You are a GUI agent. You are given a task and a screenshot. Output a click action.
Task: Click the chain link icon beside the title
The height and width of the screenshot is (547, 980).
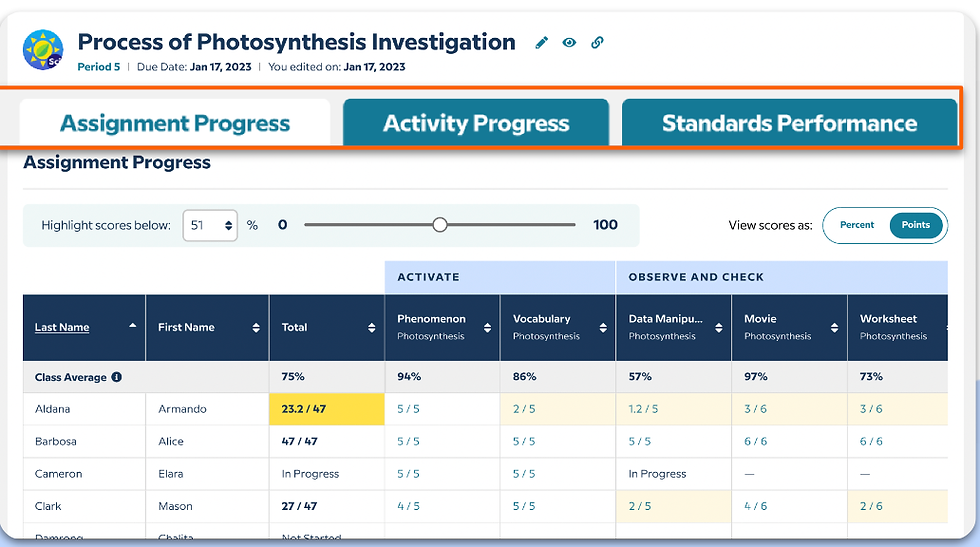[598, 43]
